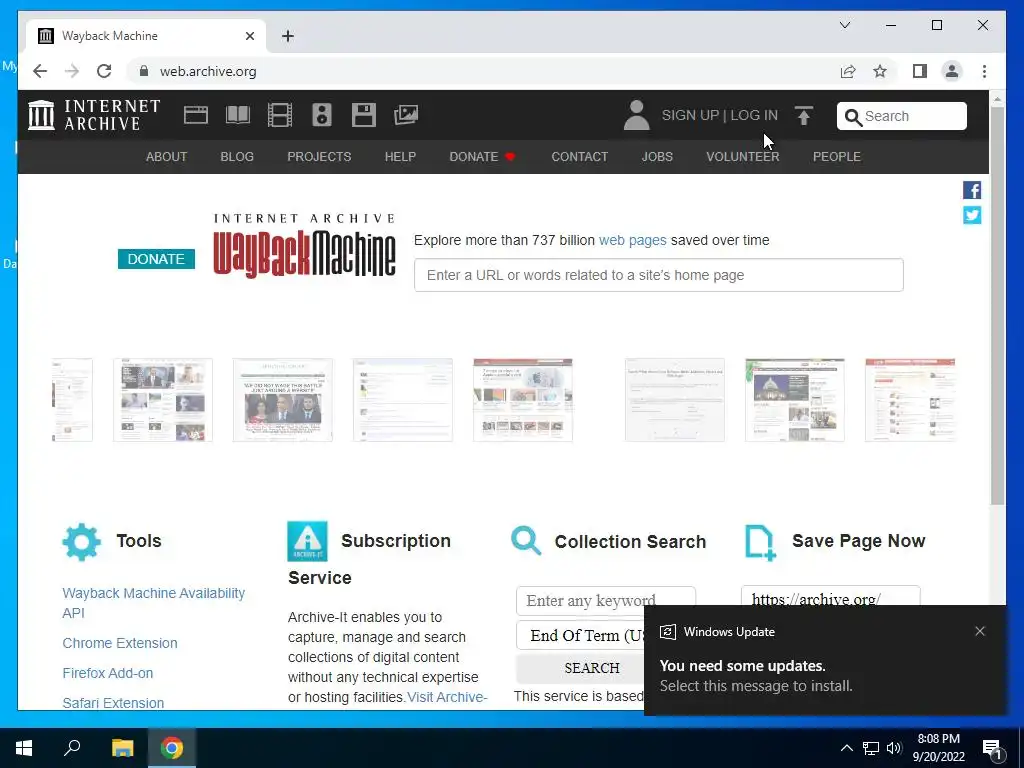
Task: Click the Internet Archive logo
Action: pyautogui.click(x=94, y=115)
